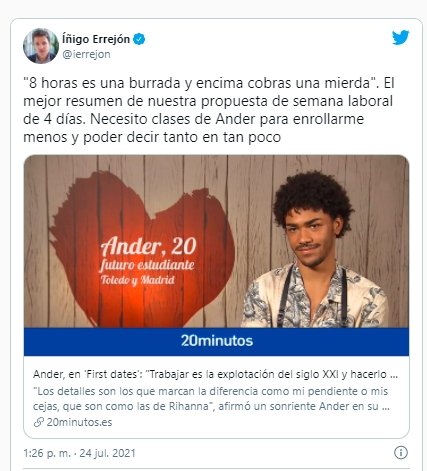
Task: Click the date 24 jul. 2021
Action: tap(107, 453)
